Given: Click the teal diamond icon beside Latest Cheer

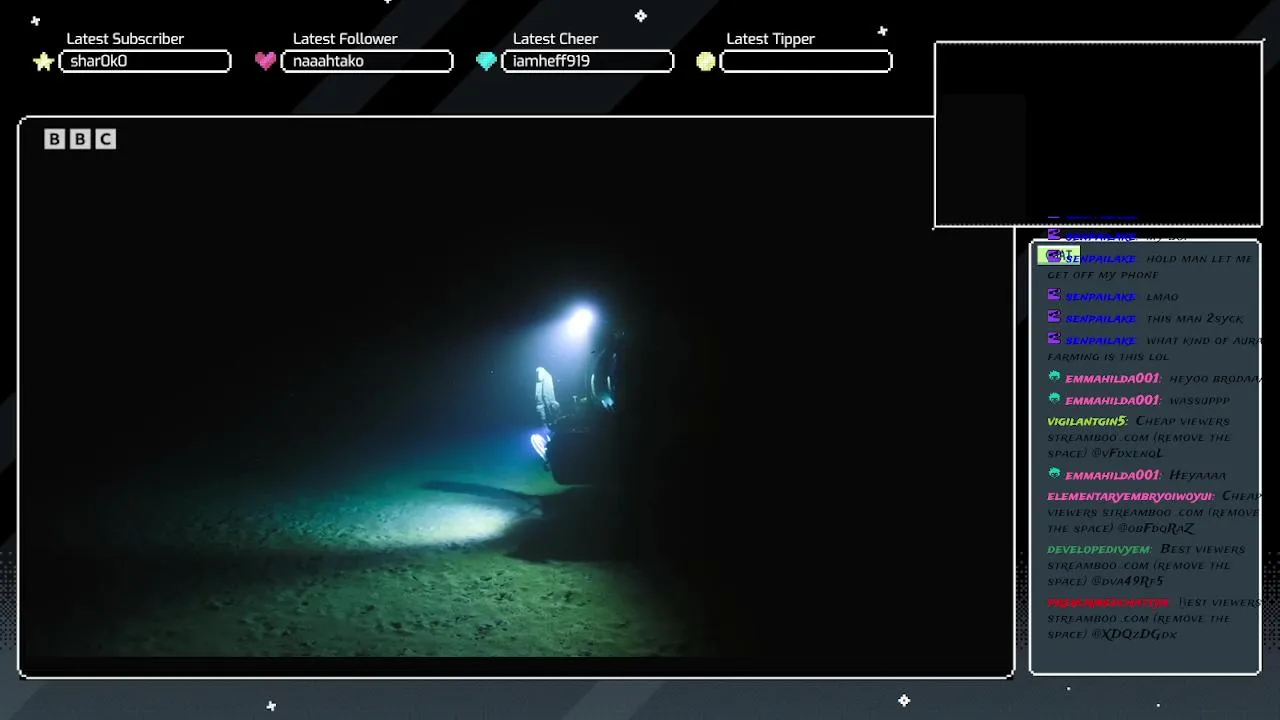Looking at the screenshot, I should pos(486,61).
